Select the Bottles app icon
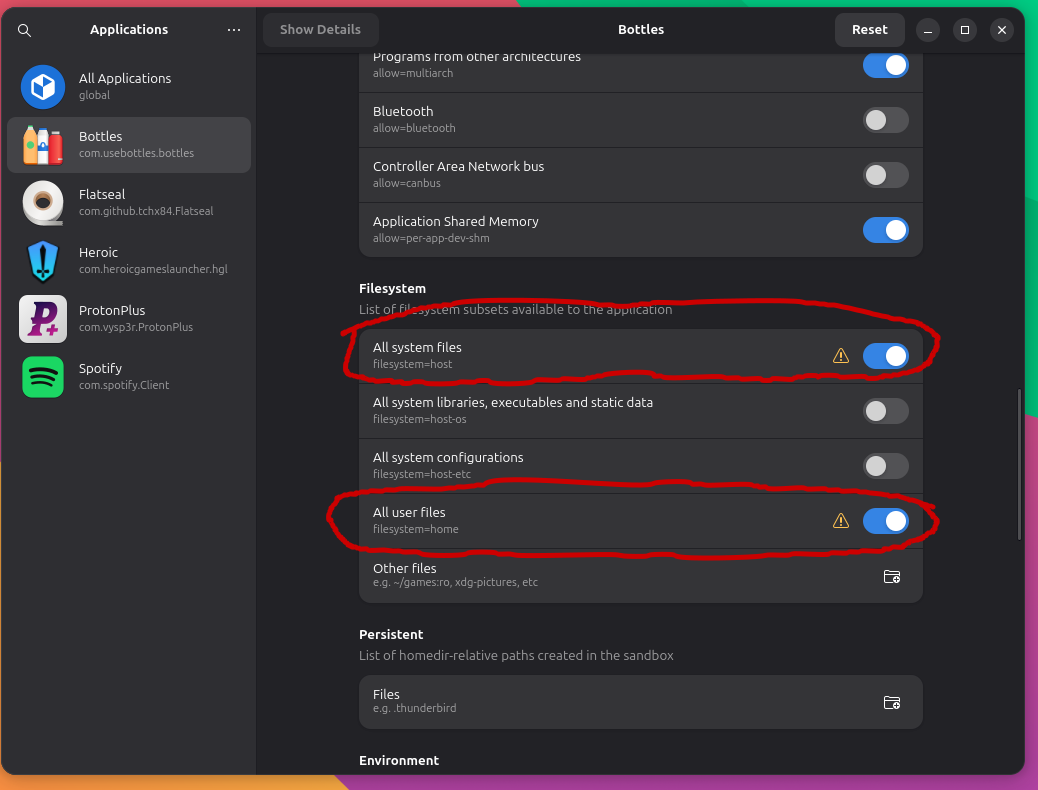Viewport: 1038px width, 790px height. [x=43, y=145]
